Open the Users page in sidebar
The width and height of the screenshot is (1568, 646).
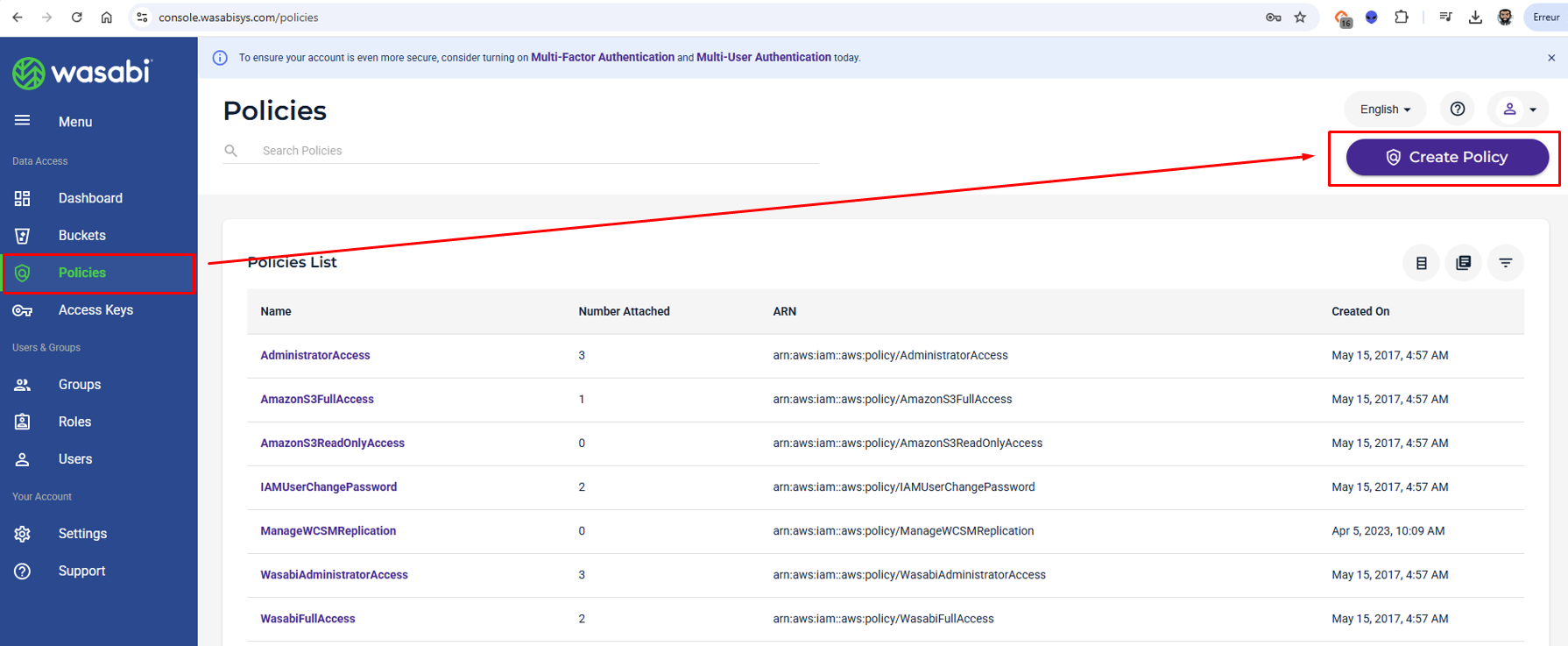pos(74,459)
